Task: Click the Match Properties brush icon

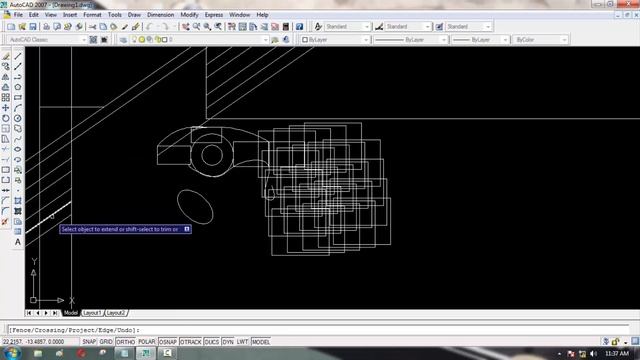Action: click(136, 27)
